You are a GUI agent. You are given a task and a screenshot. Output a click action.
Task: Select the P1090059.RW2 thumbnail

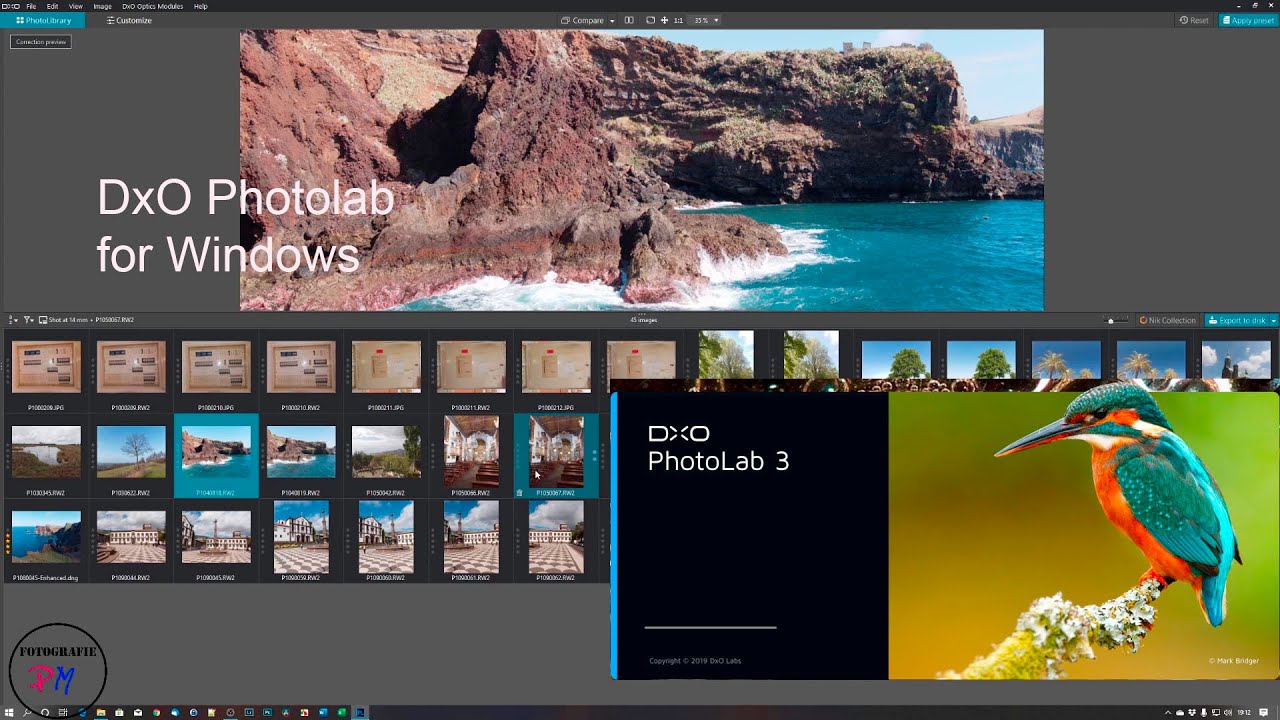[x=301, y=537]
